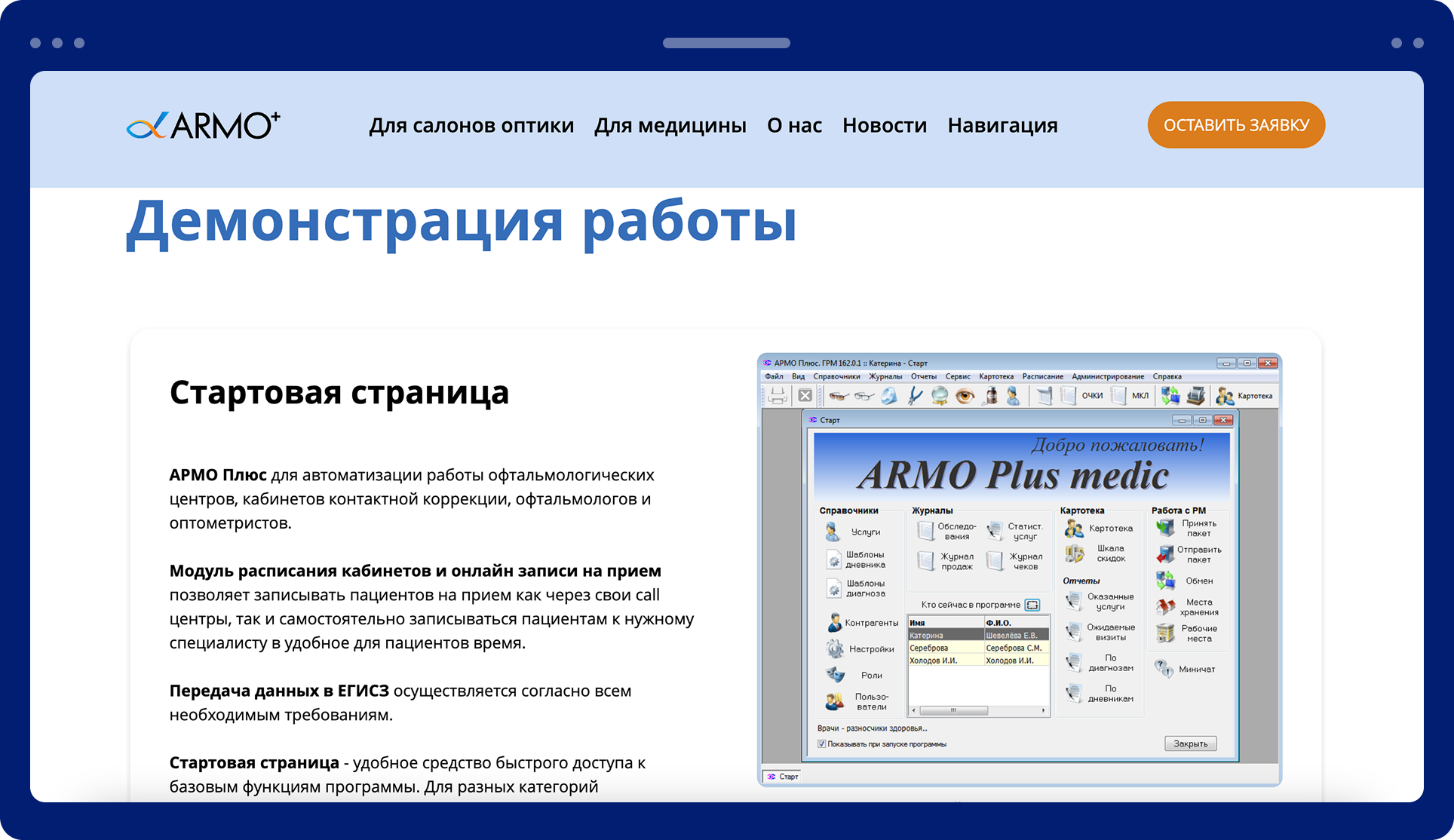Open the 'Расписание' menu in the ARMO app
1454x840 pixels.
point(1043,376)
